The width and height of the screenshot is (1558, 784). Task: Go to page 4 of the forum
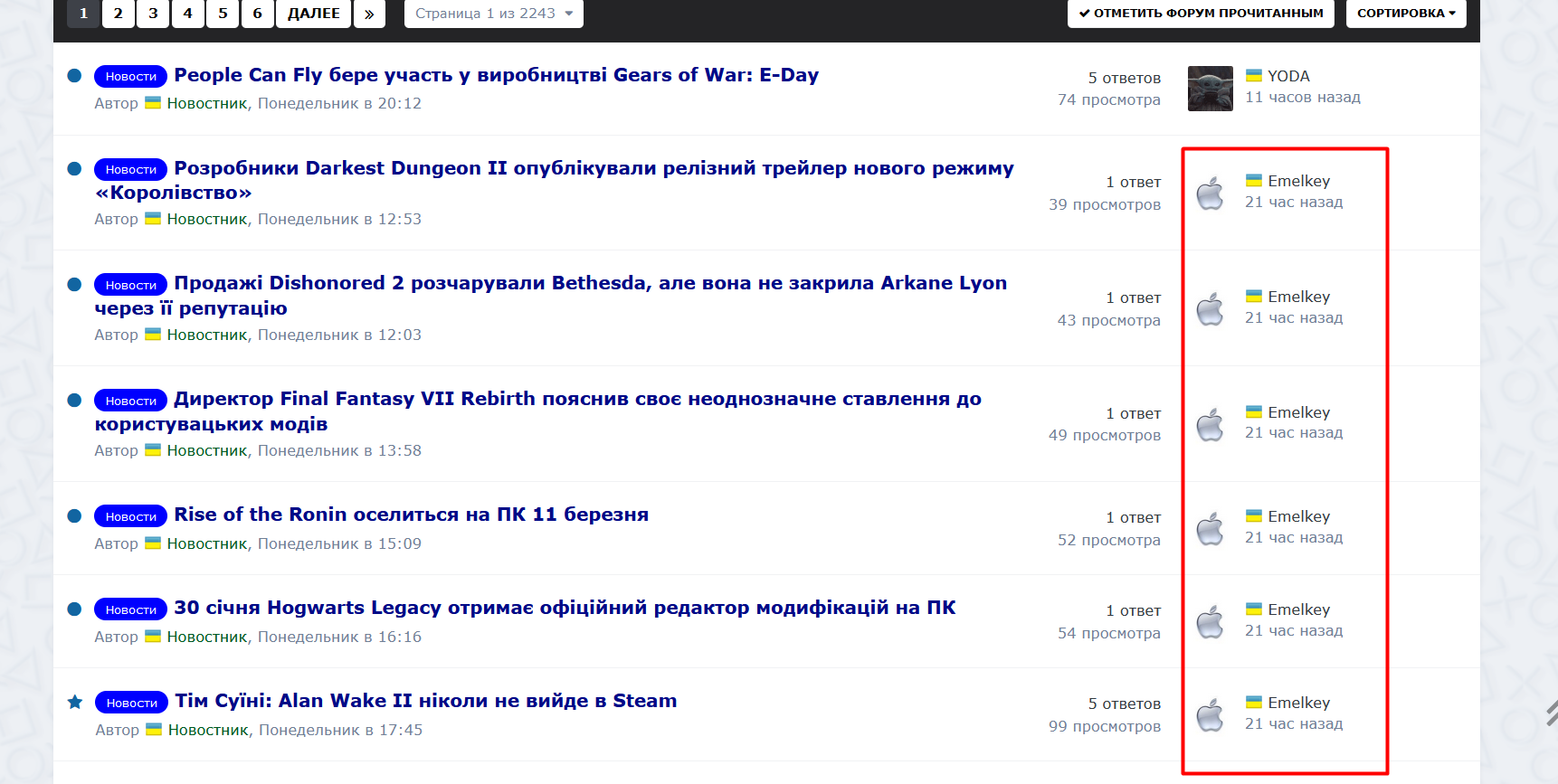tap(188, 14)
